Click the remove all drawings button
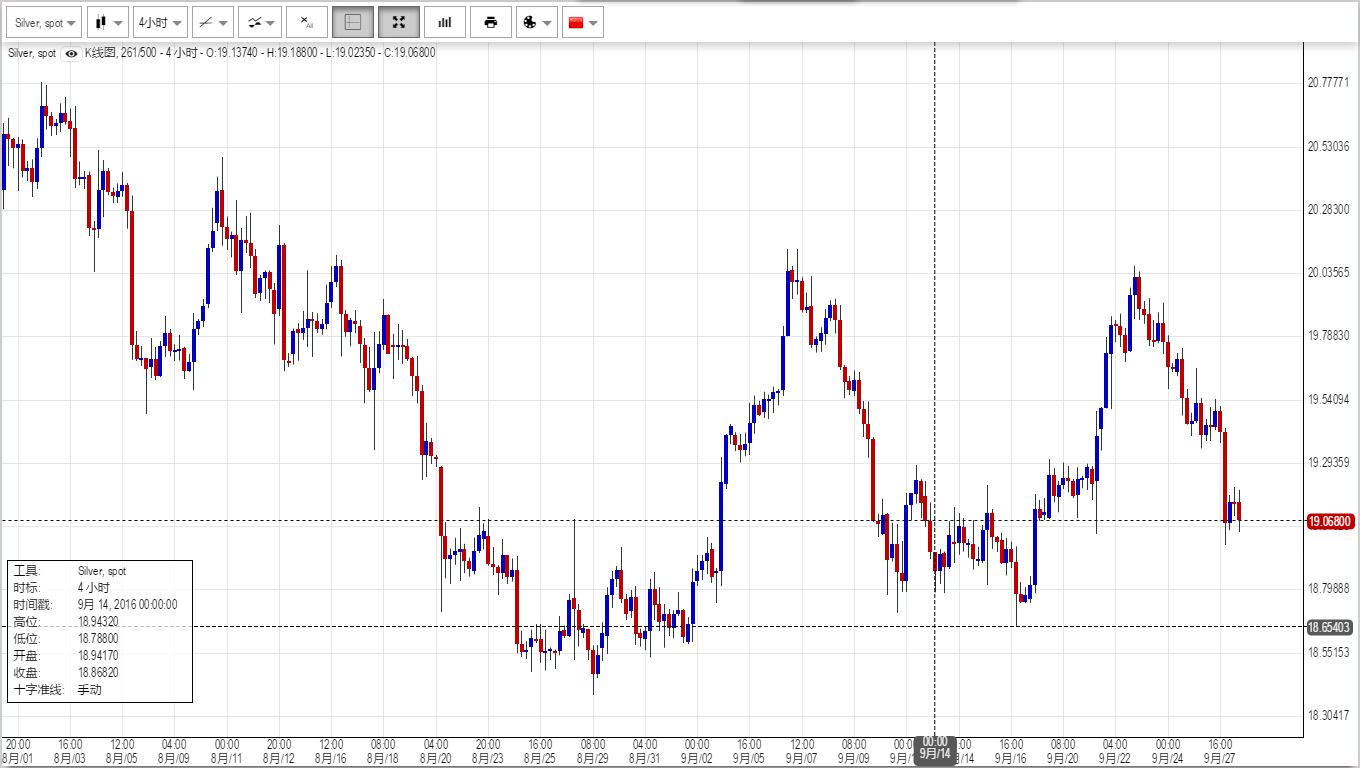 click(307, 22)
